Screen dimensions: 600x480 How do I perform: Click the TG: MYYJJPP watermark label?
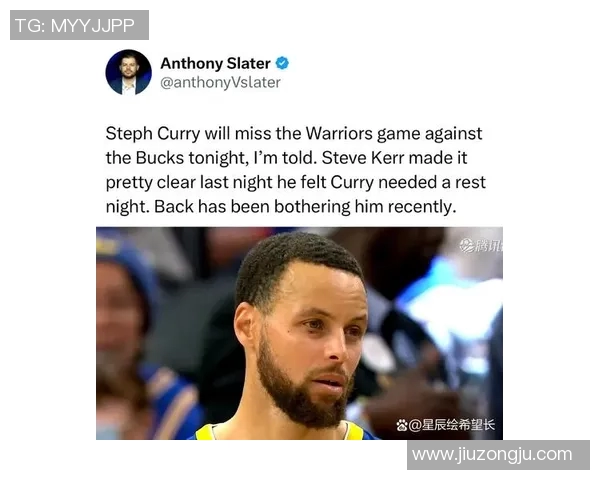[75, 25]
